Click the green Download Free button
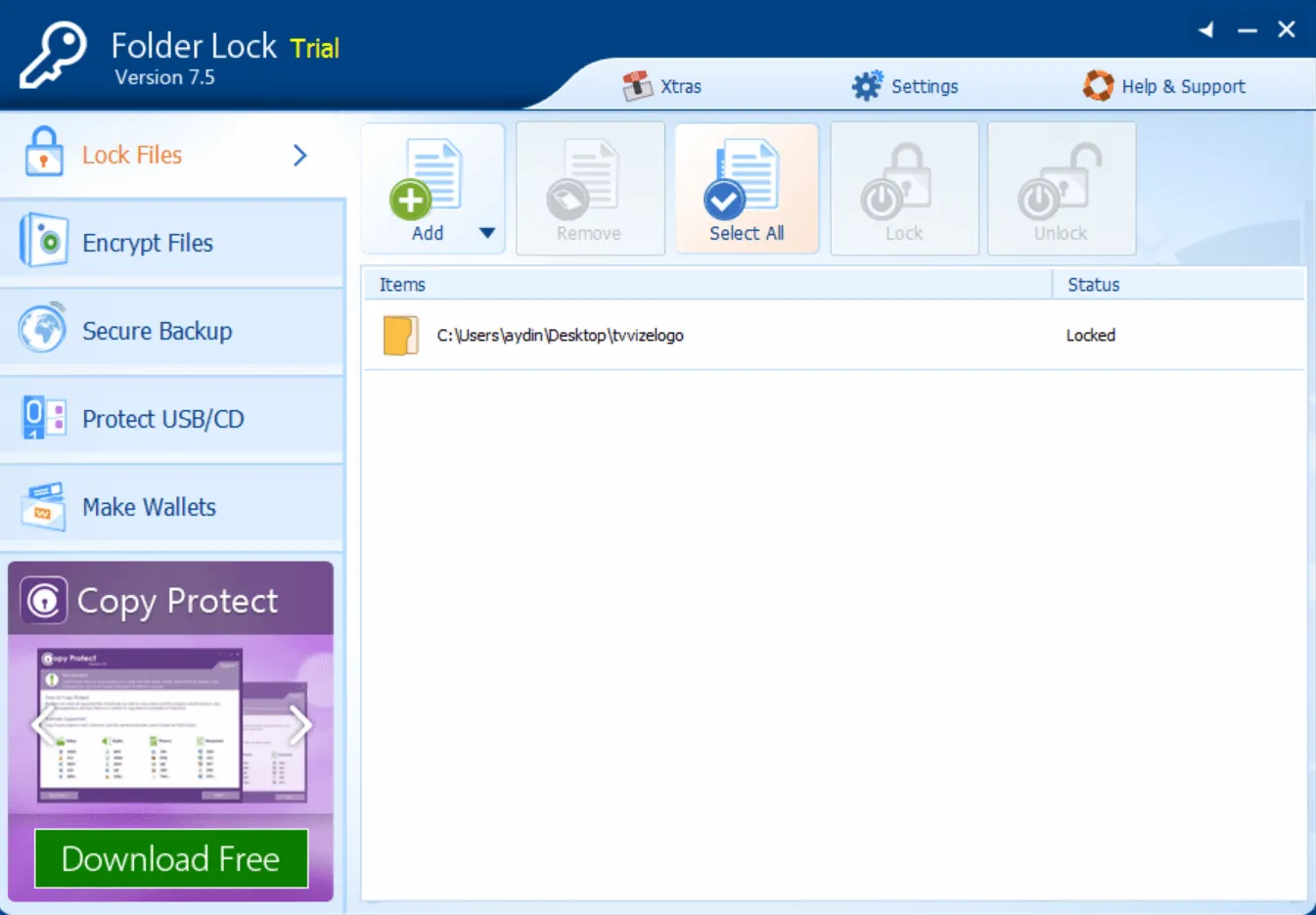 click(x=171, y=858)
